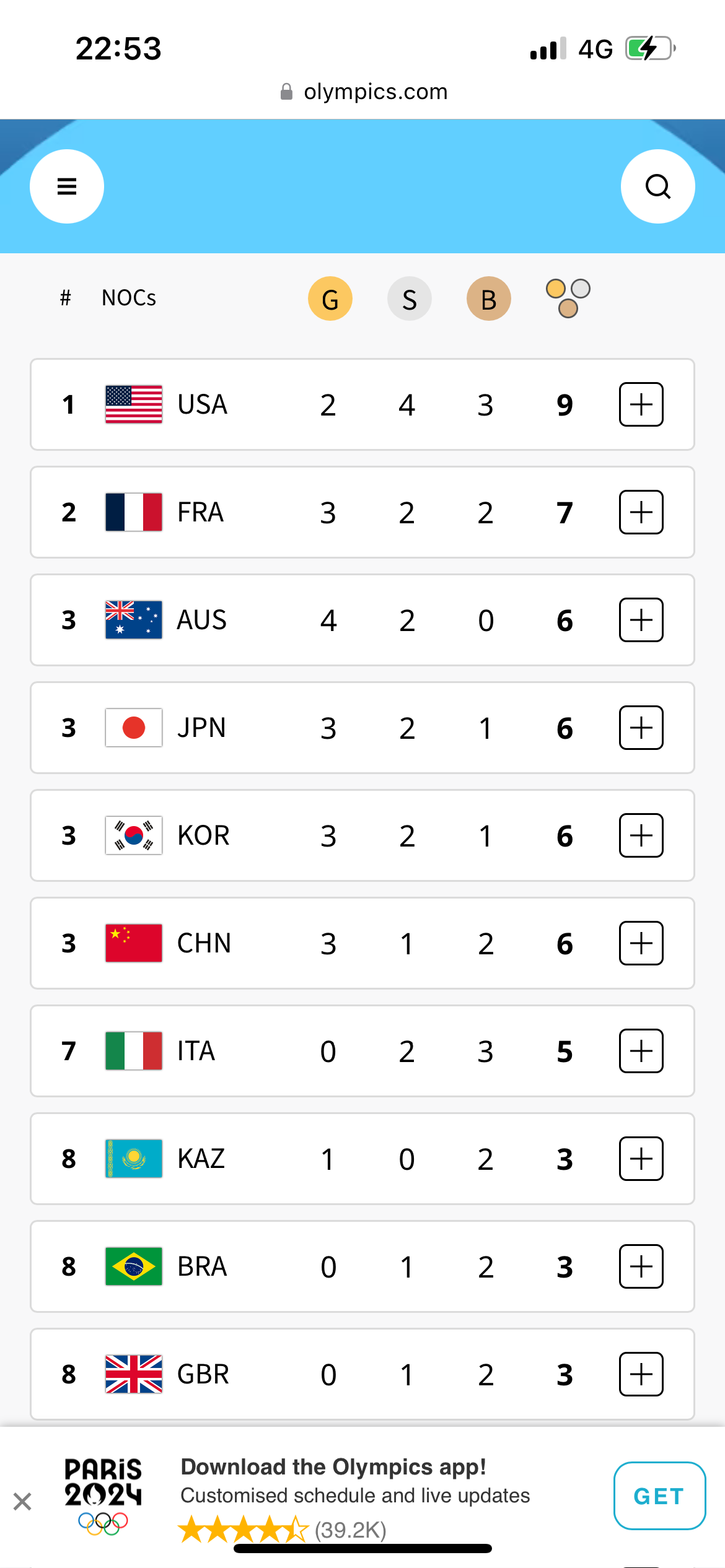Open the CHN country entry
The width and height of the screenshot is (725, 1568).
click(x=362, y=943)
